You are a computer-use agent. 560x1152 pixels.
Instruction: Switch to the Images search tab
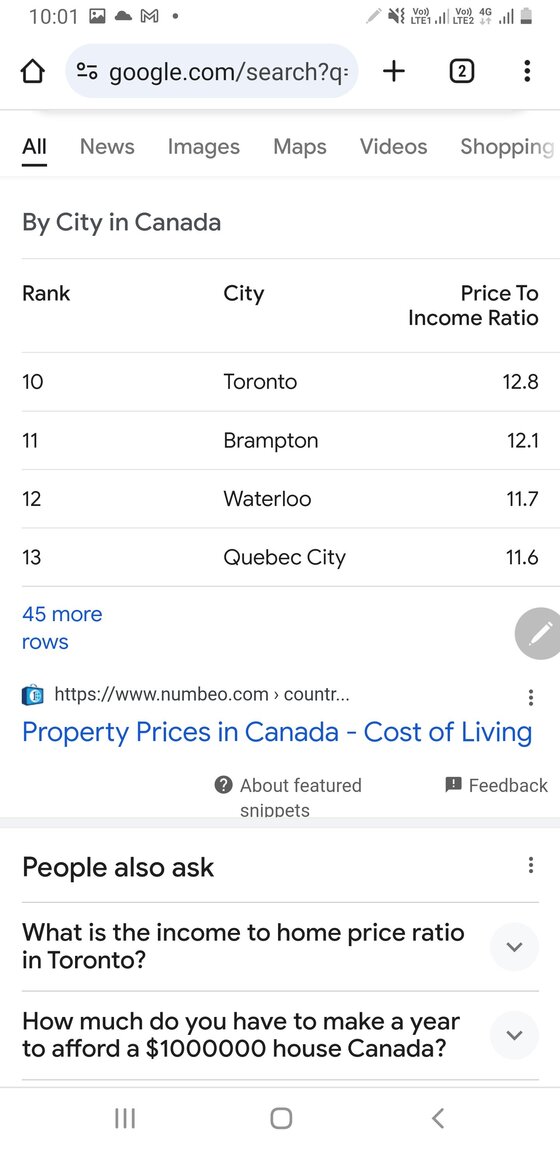coord(204,147)
